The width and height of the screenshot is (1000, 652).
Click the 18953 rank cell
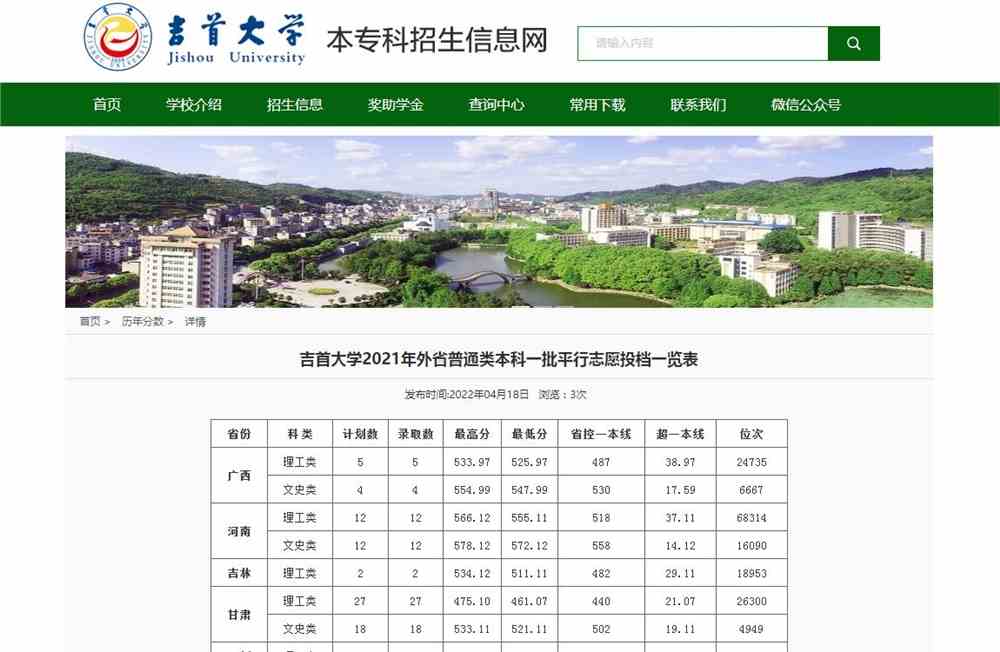(751, 573)
